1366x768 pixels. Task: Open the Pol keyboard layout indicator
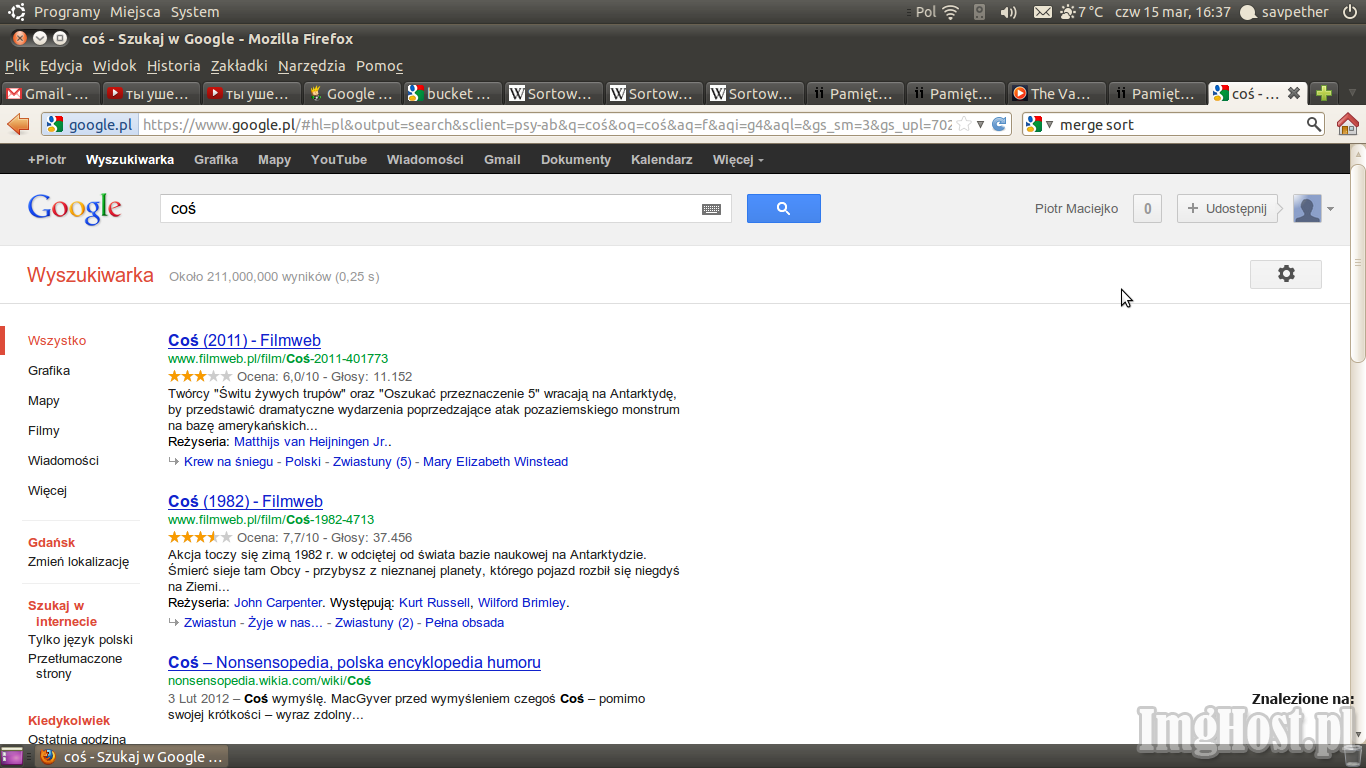click(926, 12)
